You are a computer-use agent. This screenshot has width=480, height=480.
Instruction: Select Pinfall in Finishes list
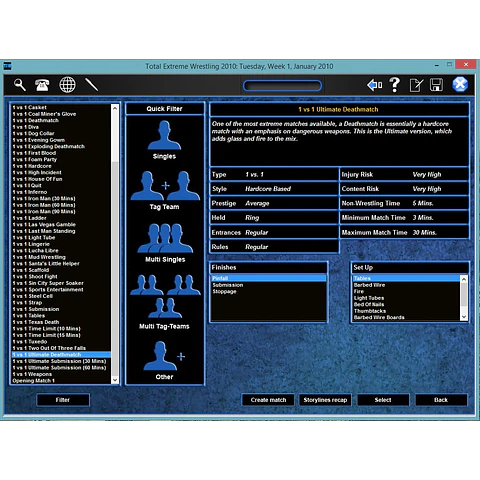click(x=269, y=278)
